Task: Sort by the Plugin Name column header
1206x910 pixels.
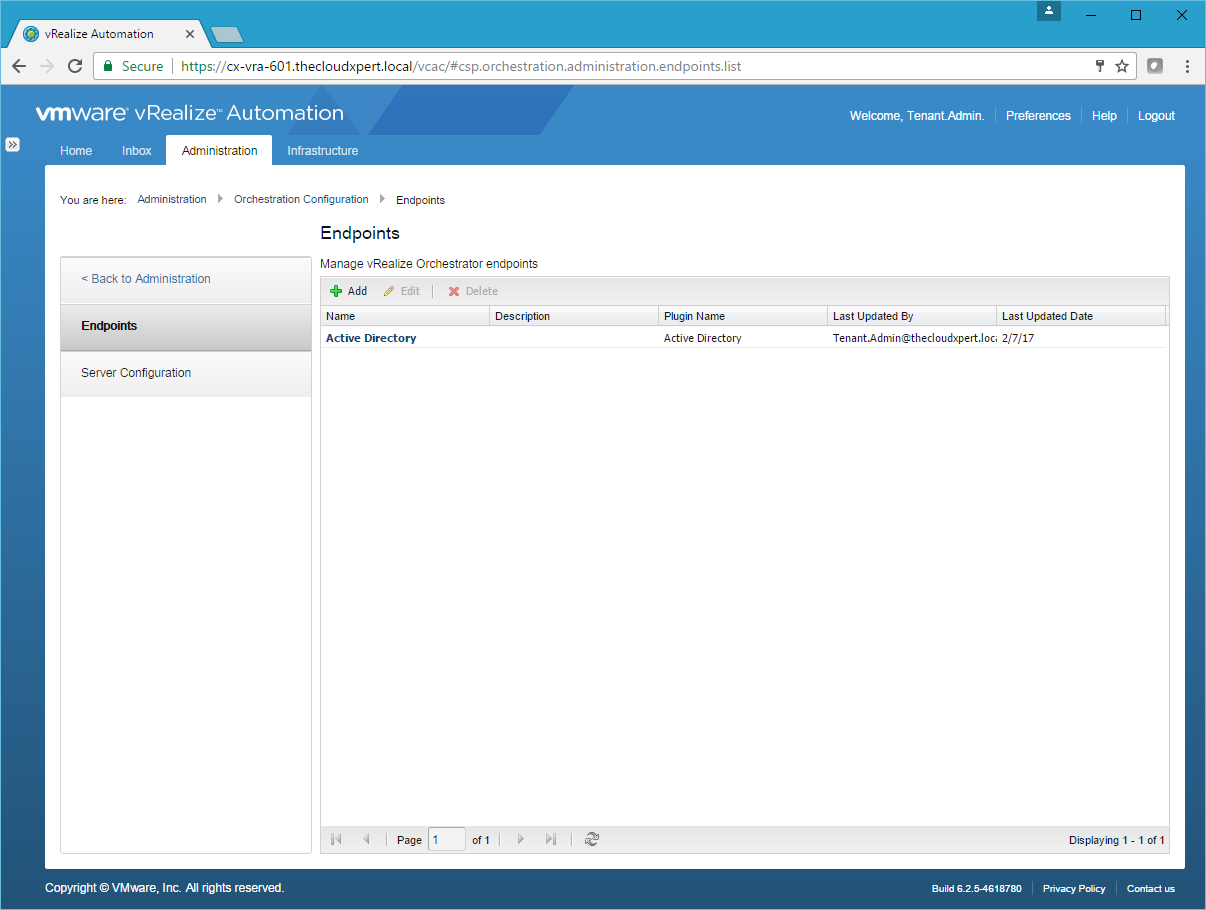Action: tap(694, 316)
